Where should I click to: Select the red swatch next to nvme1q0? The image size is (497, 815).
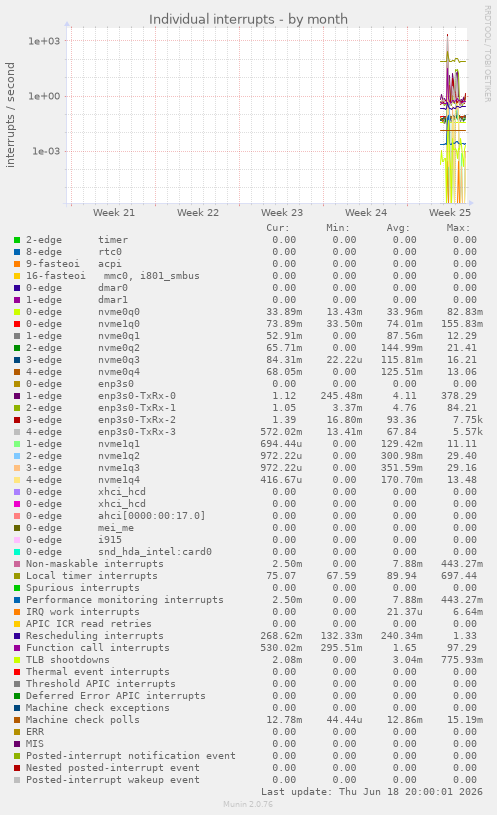click(x=17, y=324)
